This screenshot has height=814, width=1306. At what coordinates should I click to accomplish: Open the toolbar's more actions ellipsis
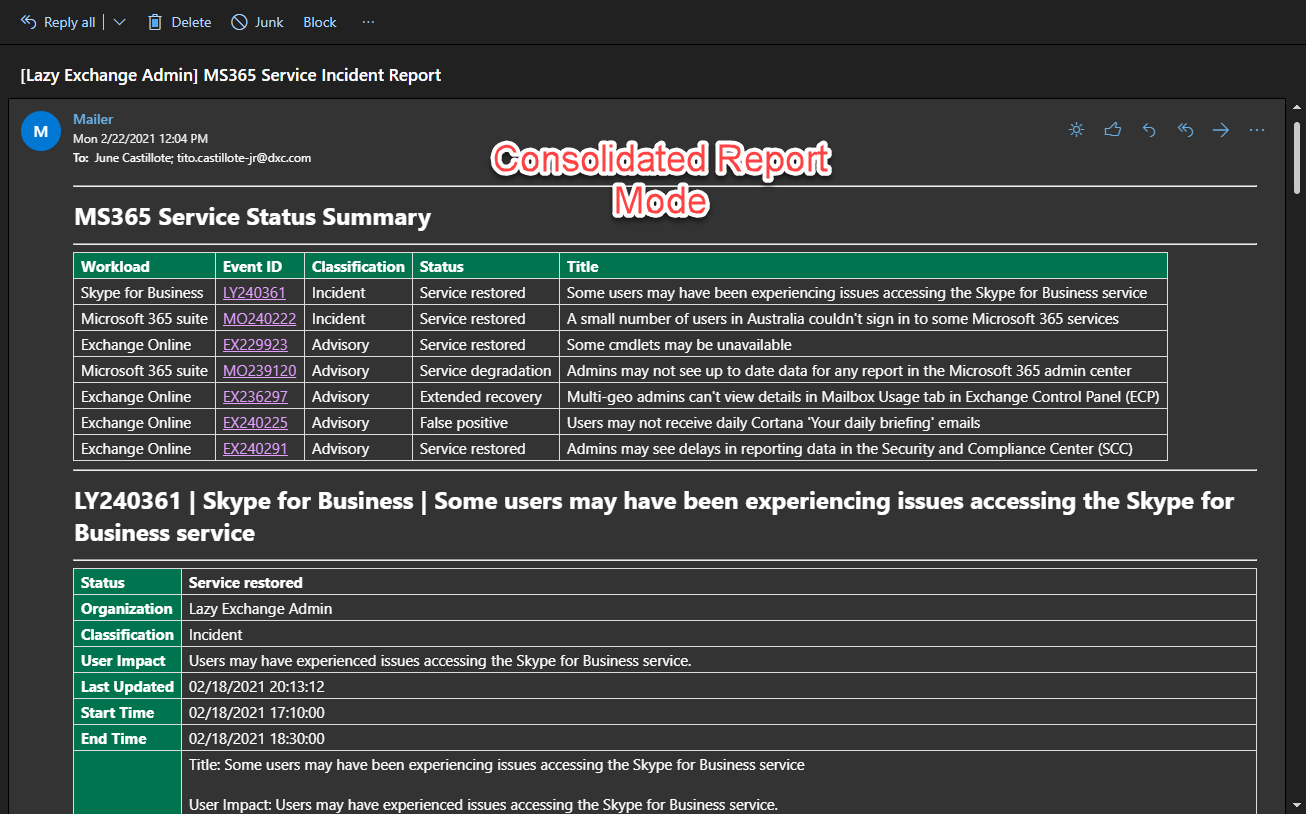tap(369, 22)
